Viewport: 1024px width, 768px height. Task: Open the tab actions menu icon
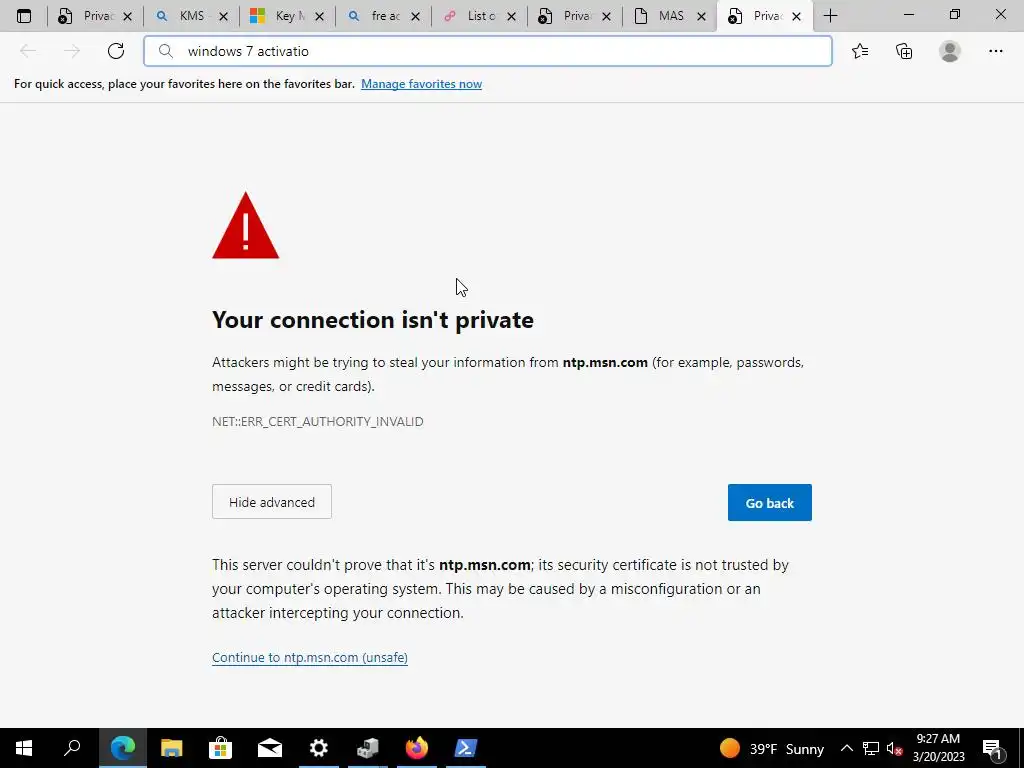click(x=24, y=16)
